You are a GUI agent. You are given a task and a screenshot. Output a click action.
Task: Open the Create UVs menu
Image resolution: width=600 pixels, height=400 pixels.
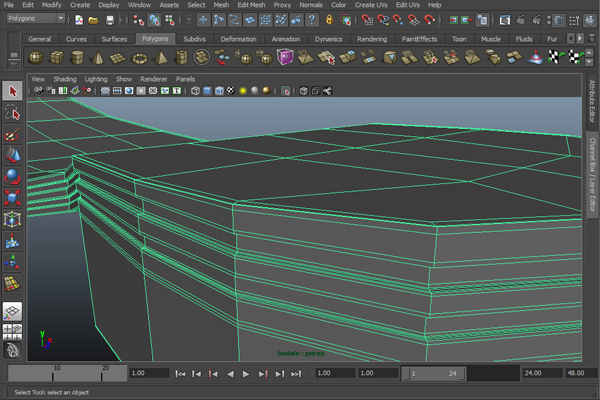pyautogui.click(x=371, y=5)
